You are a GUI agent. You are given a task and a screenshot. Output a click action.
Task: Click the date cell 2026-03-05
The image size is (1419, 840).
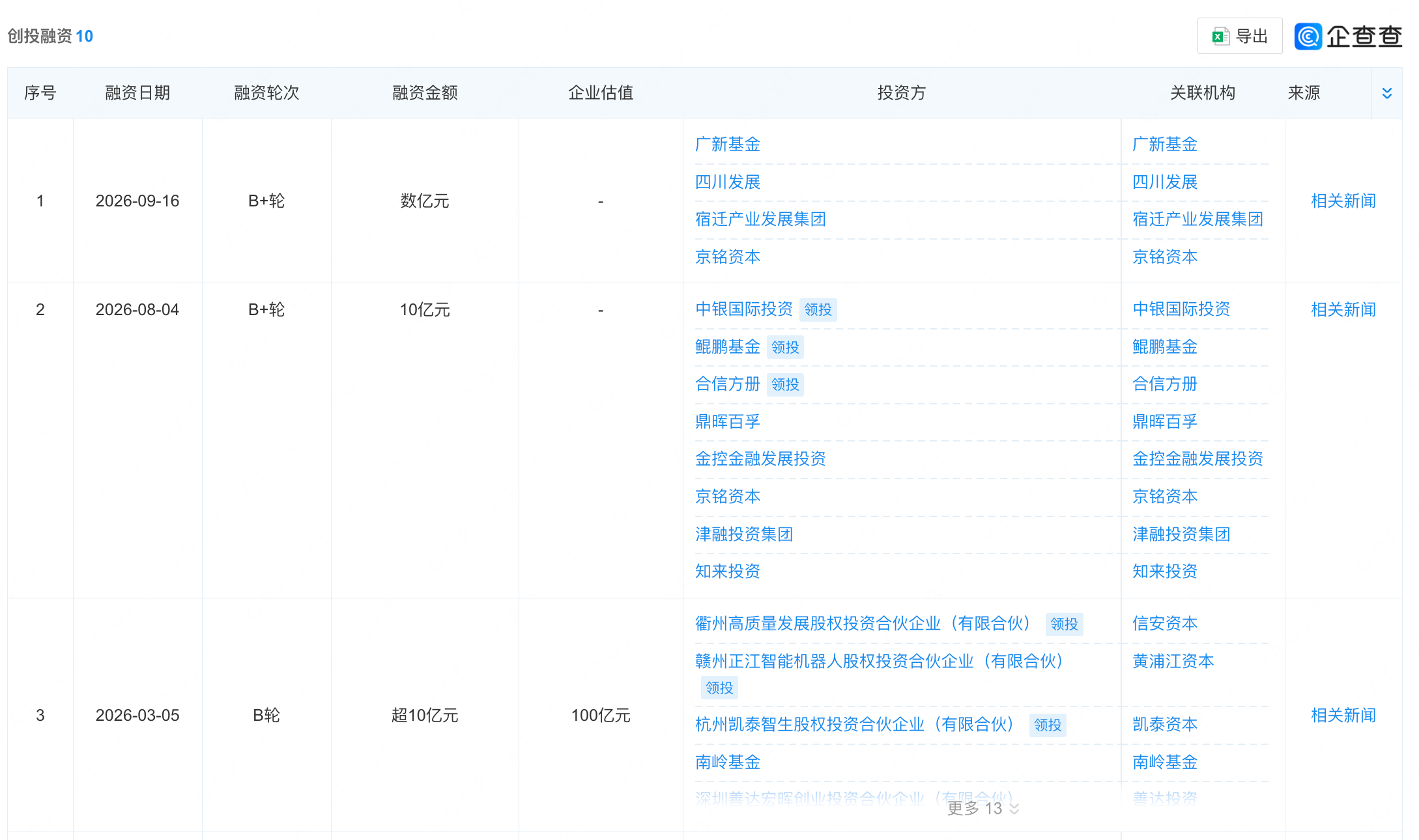(x=137, y=715)
